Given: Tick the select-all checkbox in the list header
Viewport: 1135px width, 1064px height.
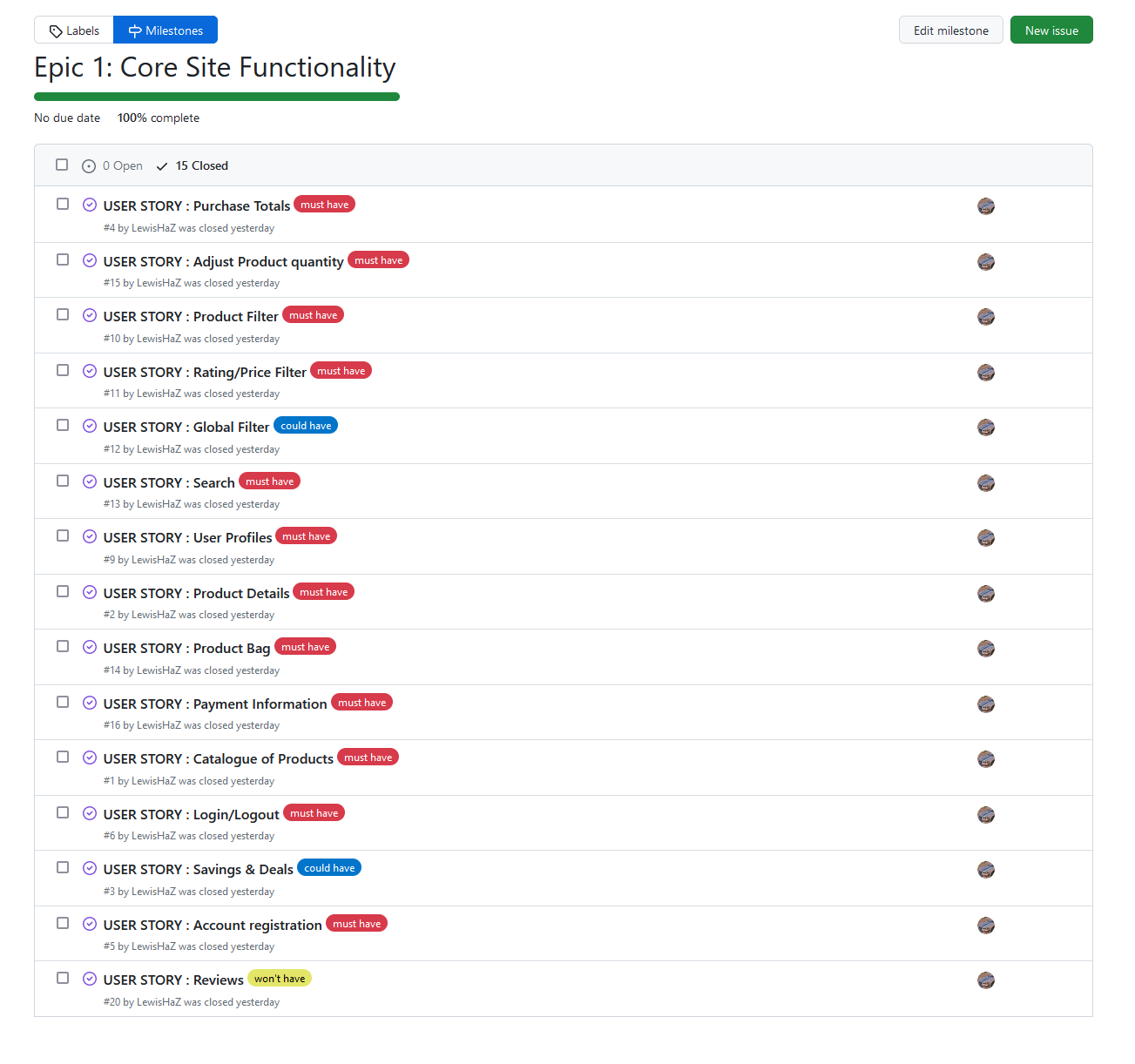Looking at the screenshot, I should [62, 165].
